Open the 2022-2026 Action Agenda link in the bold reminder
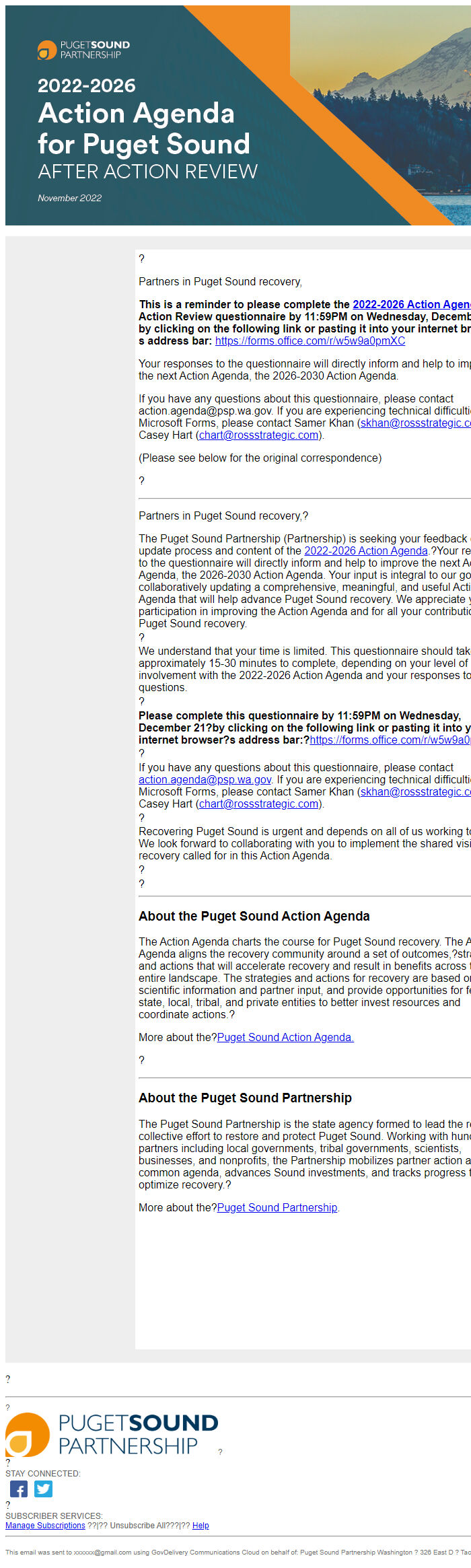 click(x=412, y=304)
